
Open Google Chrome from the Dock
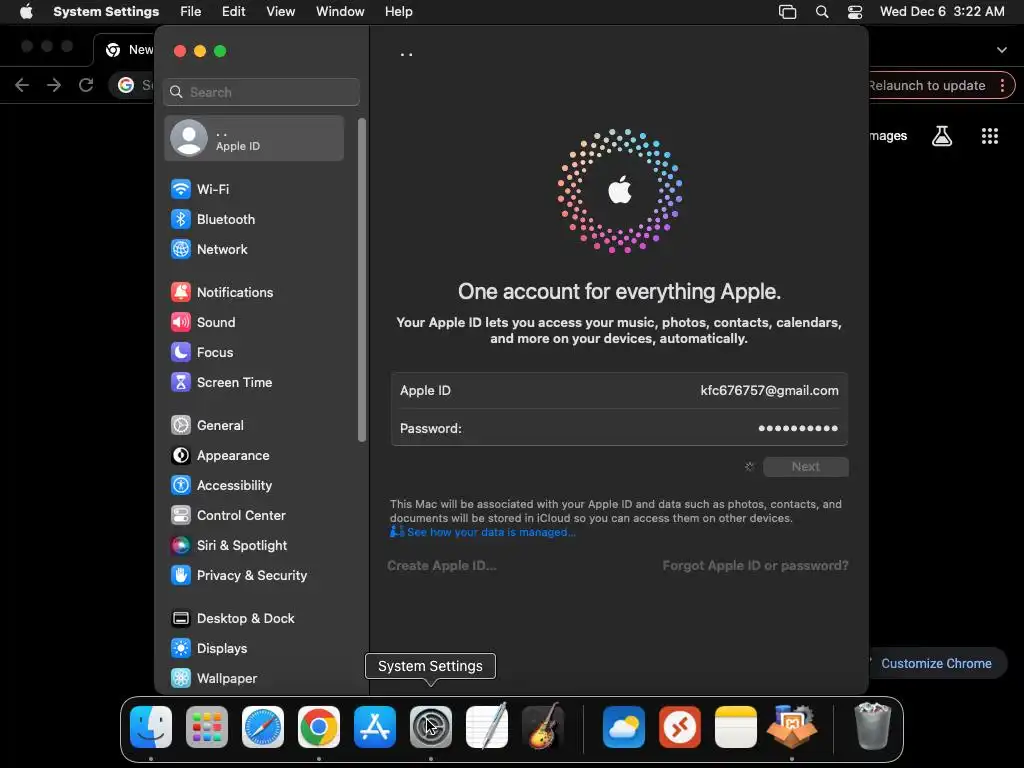(319, 727)
